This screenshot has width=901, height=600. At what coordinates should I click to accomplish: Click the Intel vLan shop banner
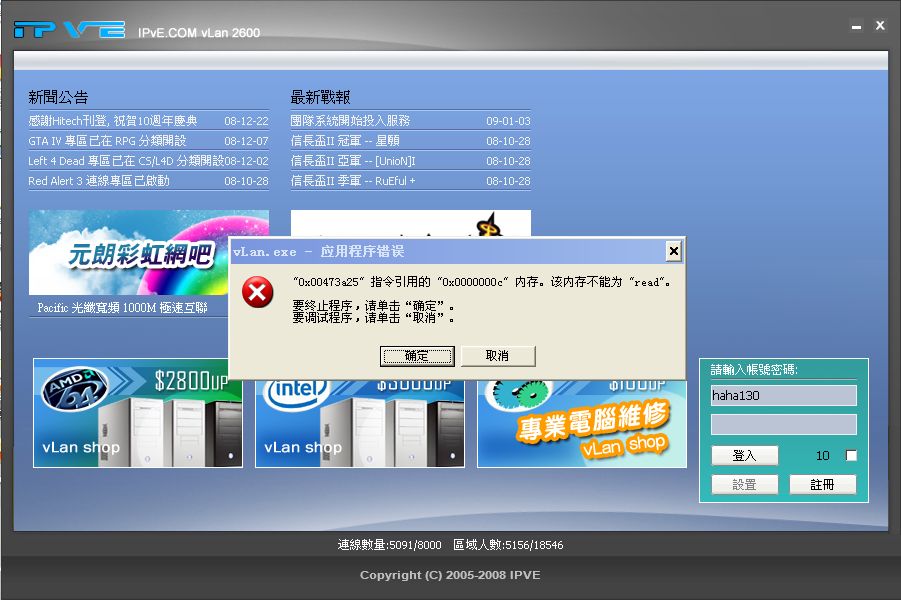360,423
